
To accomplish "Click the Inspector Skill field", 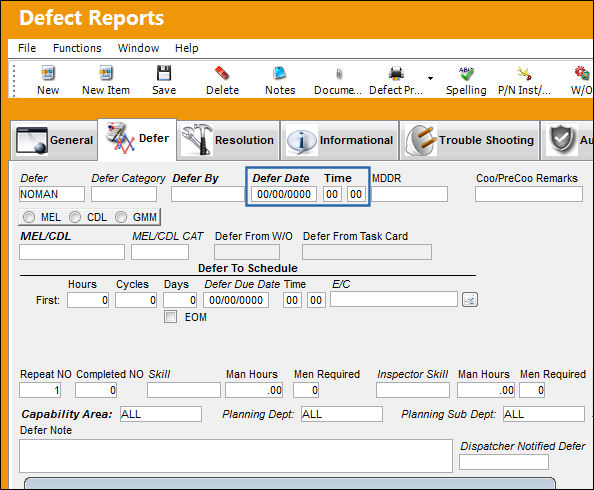I will (413, 390).
